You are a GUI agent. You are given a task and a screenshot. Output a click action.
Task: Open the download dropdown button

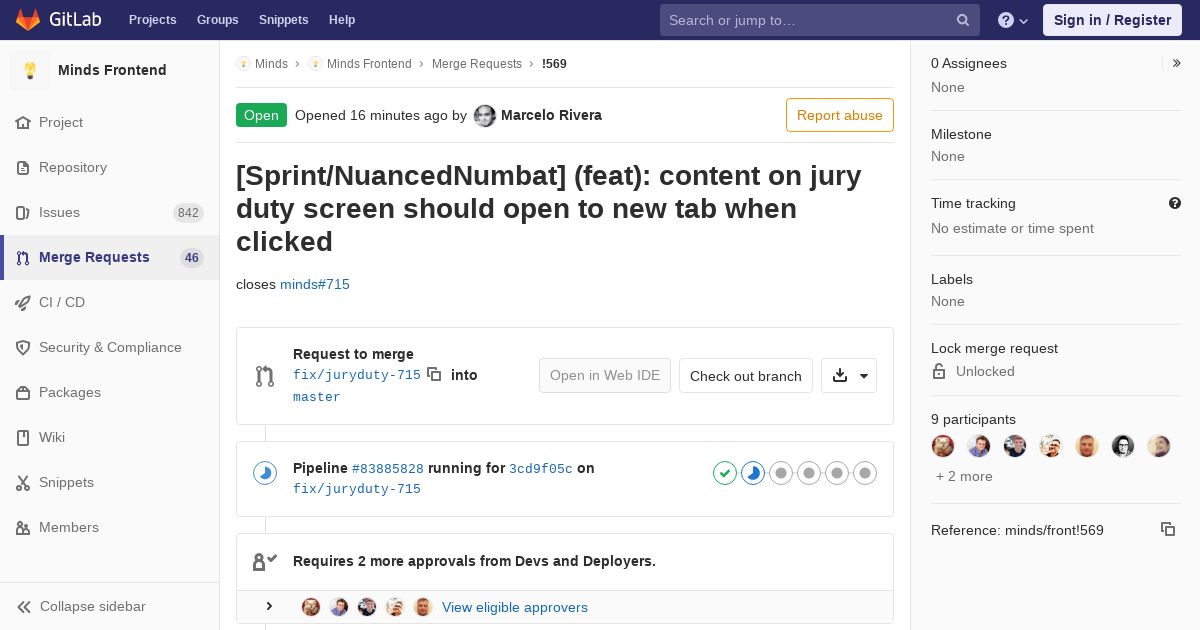[849, 375]
